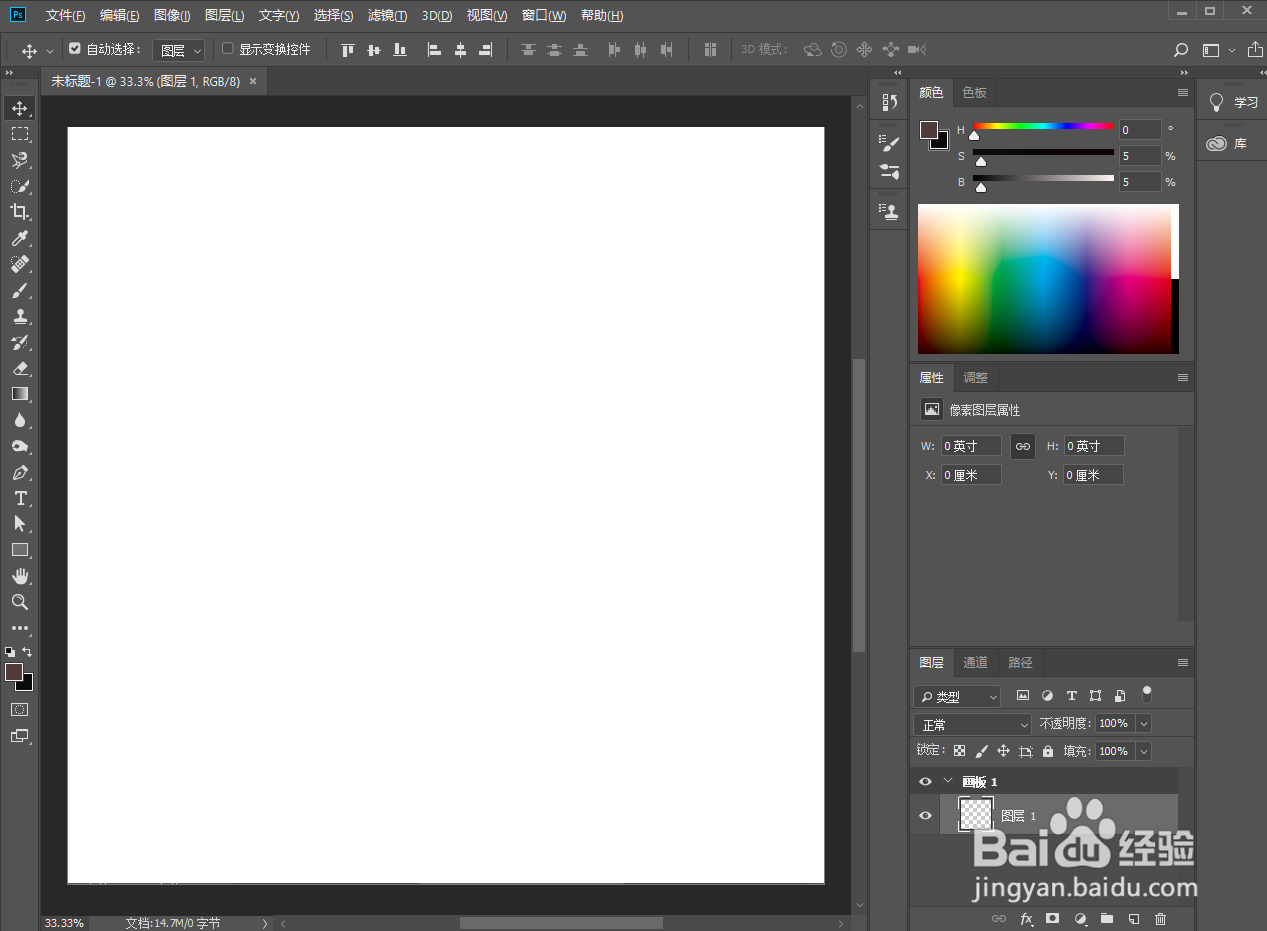The image size is (1267, 931).
Task: Open the 图像(I) menu
Action: click(x=172, y=15)
